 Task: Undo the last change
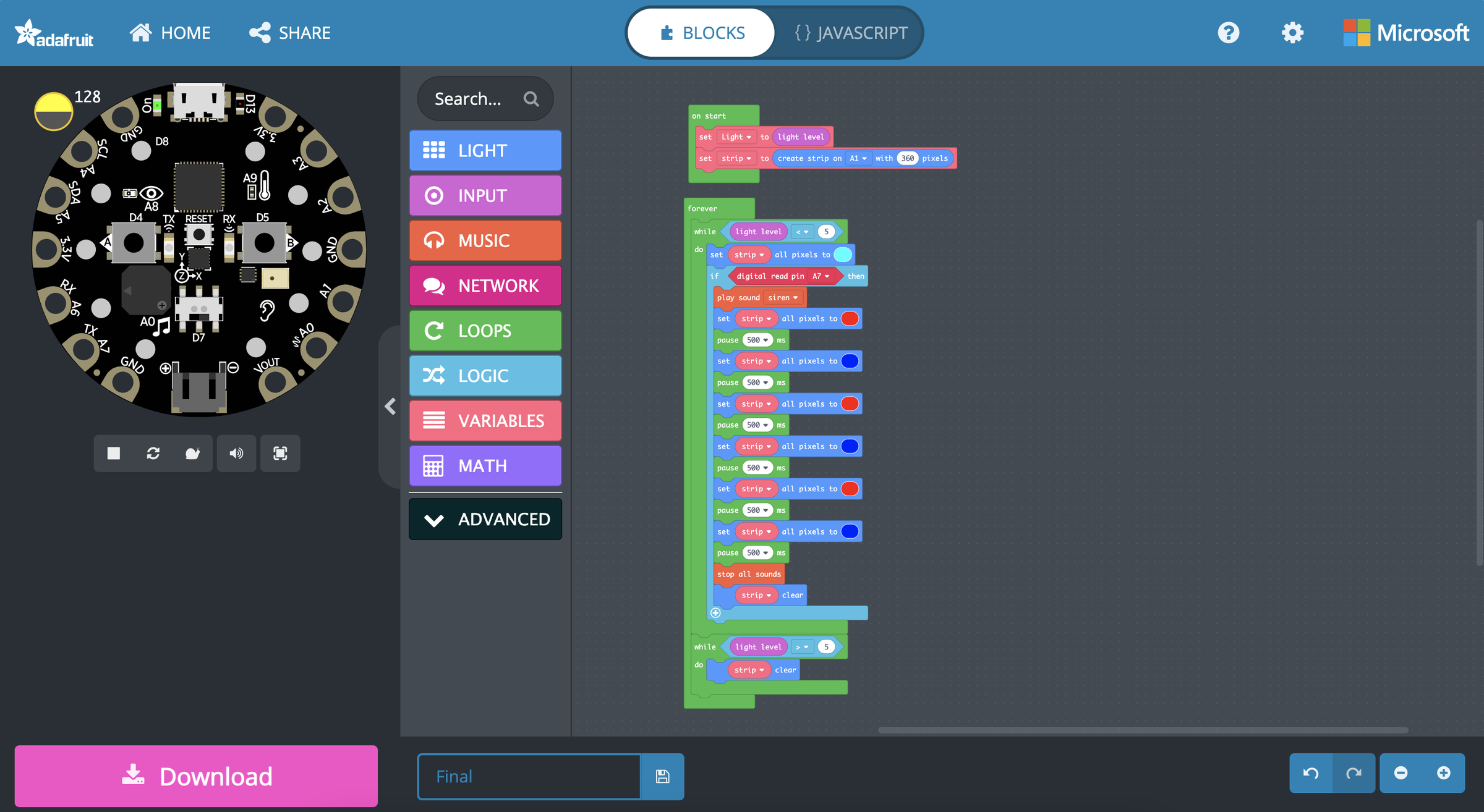click(x=1311, y=773)
